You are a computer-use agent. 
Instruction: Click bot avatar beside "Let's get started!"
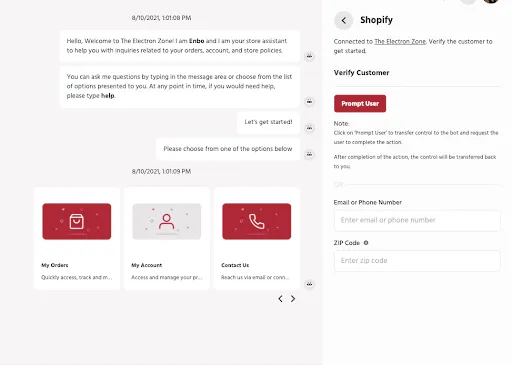pos(310,128)
